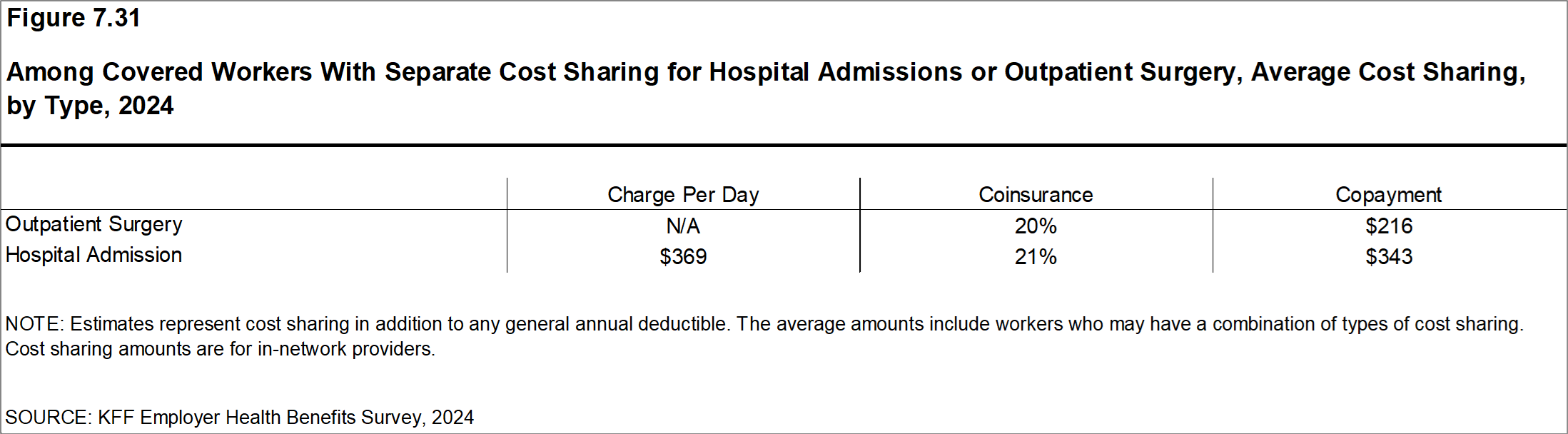Click the Charge Per Day column header
Screen dimensions: 1568x434
683,195
